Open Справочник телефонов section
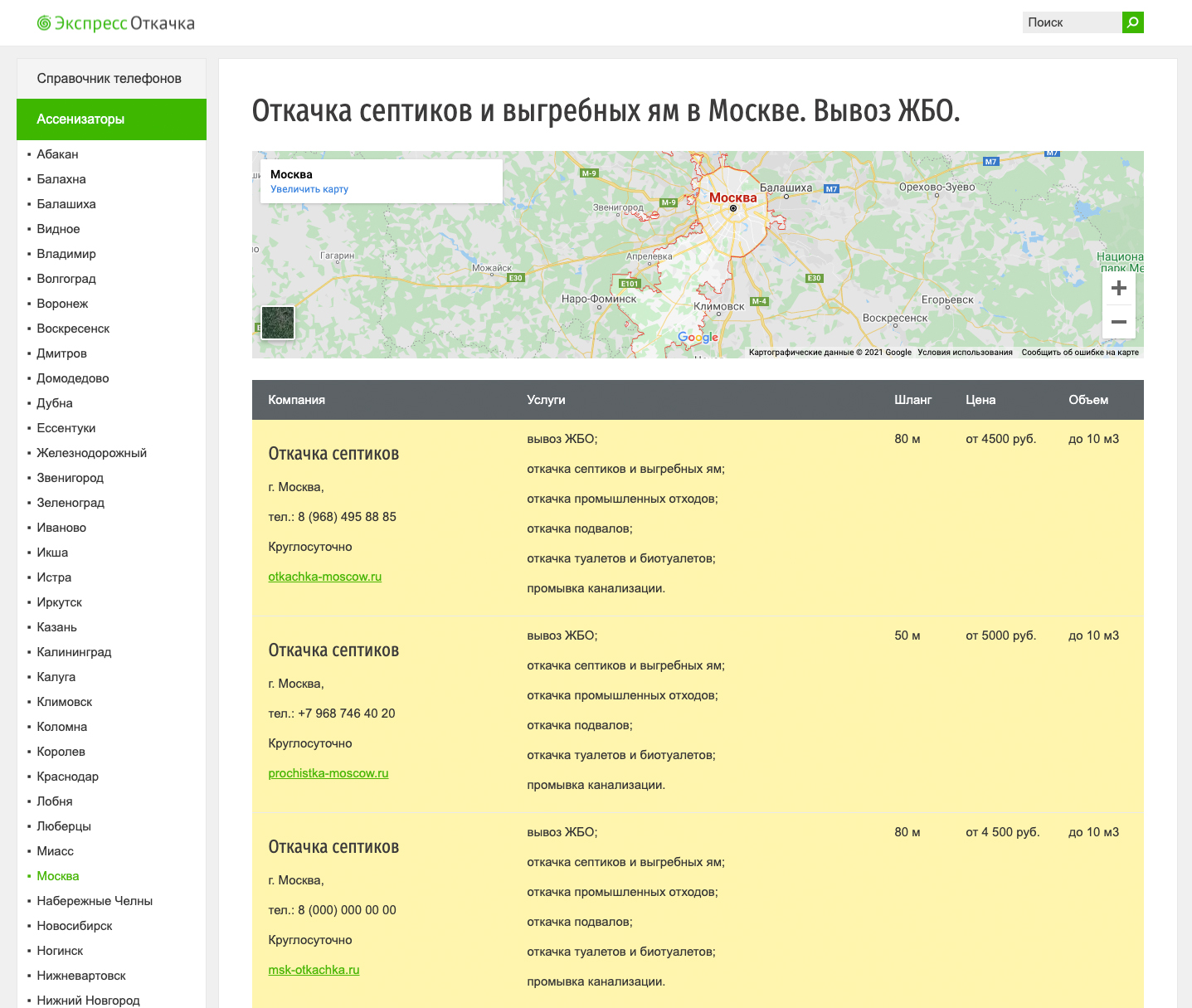The image size is (1192, 1008). [x=109, y=79]
